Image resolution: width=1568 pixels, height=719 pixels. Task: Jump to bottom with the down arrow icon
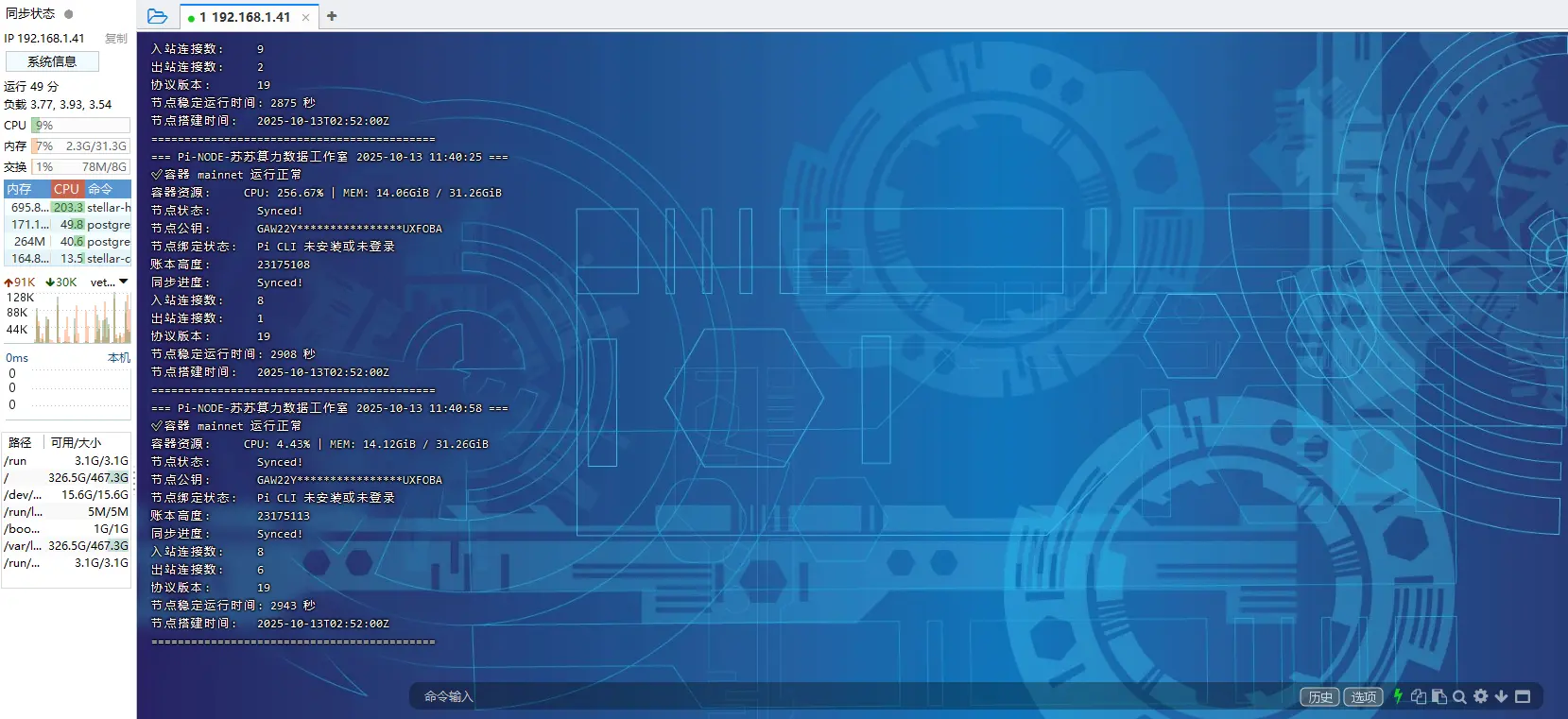coord(1501,696)
